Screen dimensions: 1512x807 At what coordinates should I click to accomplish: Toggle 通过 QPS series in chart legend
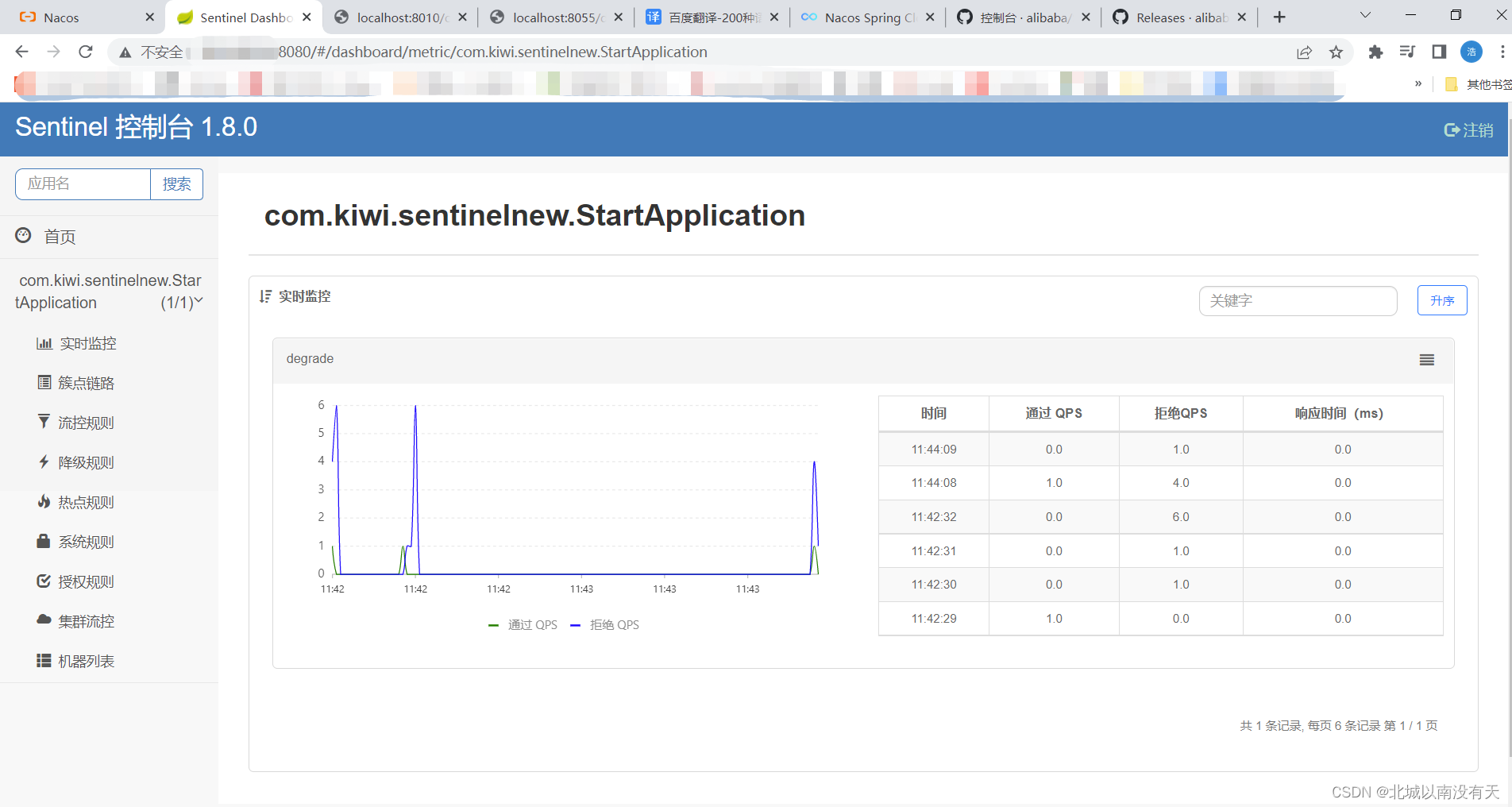523,625
